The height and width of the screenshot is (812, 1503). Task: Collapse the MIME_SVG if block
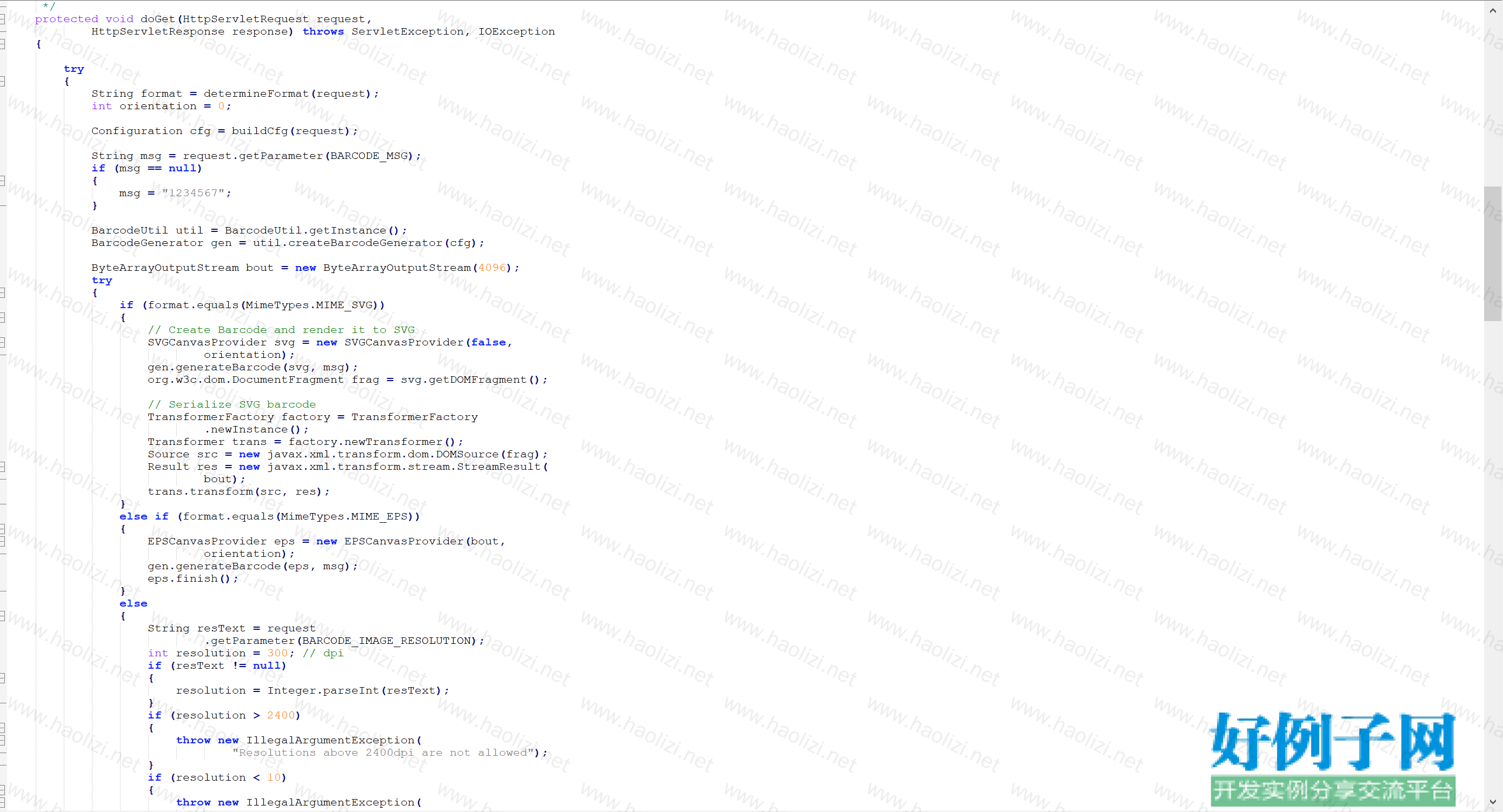click(x=3, y=318)
